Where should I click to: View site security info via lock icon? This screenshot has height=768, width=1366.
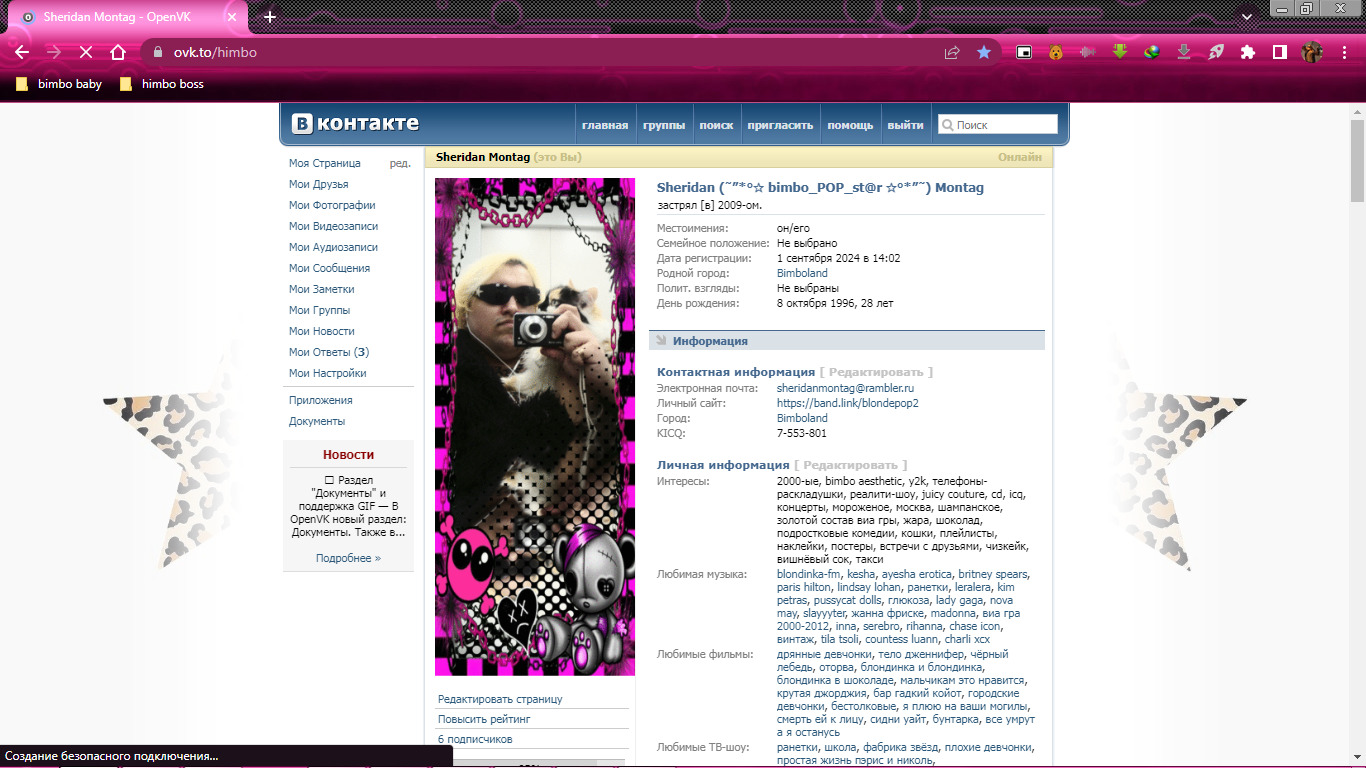pos(157,52)
